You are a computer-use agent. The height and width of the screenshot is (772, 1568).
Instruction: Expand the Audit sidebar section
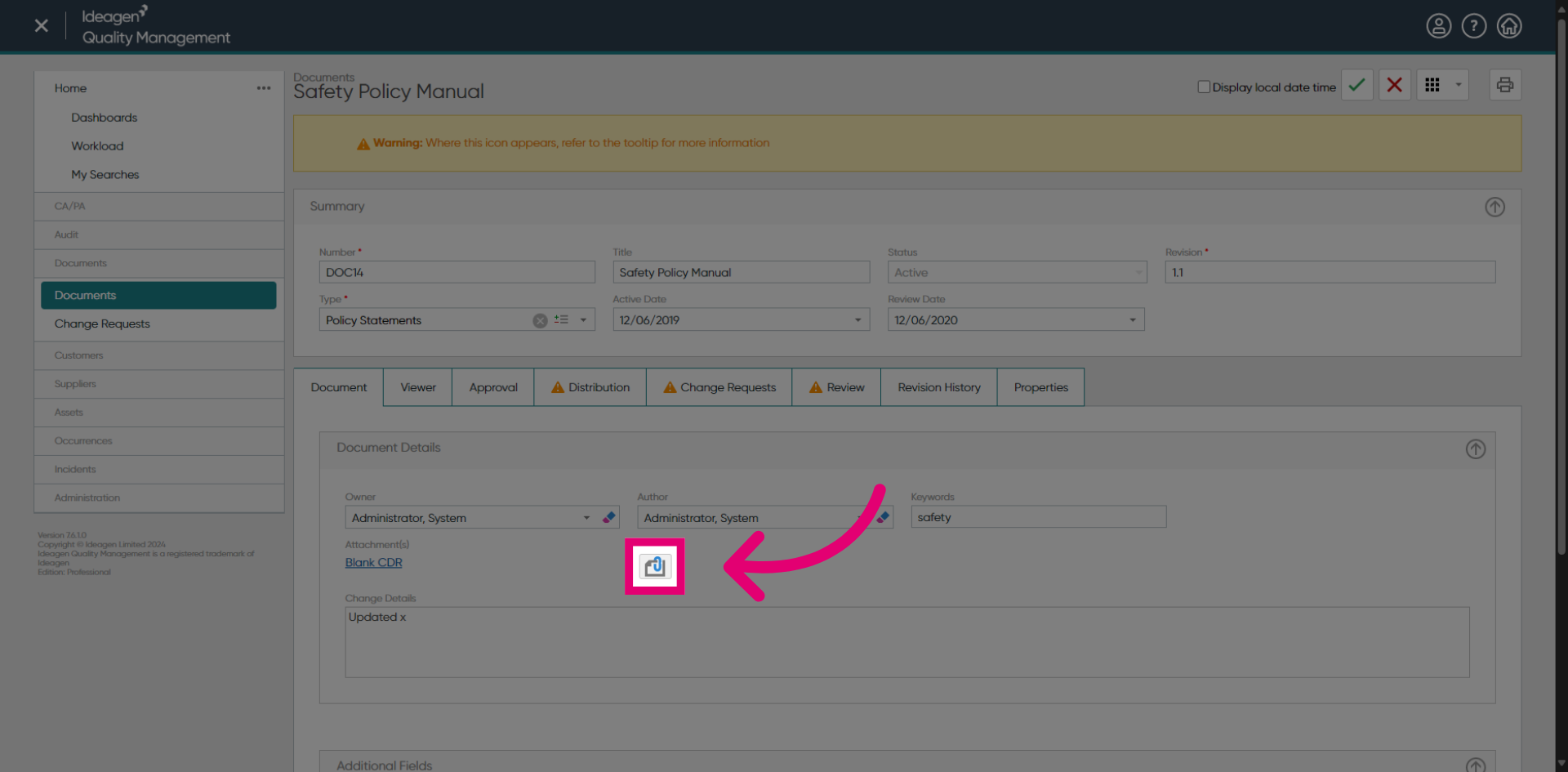[159, 235]
